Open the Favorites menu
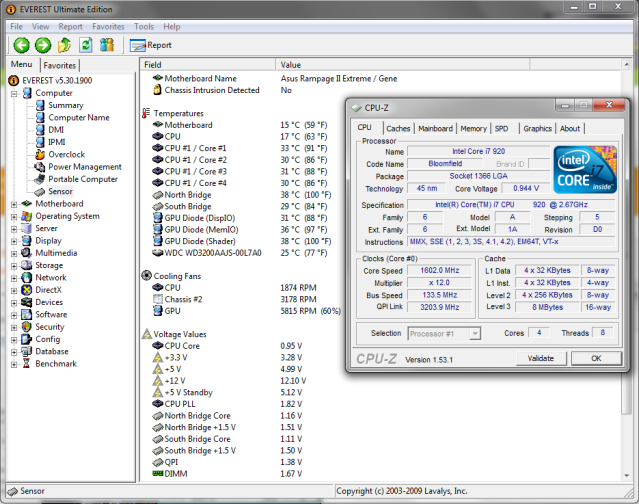The image size is (639, 504). point(108,26)
